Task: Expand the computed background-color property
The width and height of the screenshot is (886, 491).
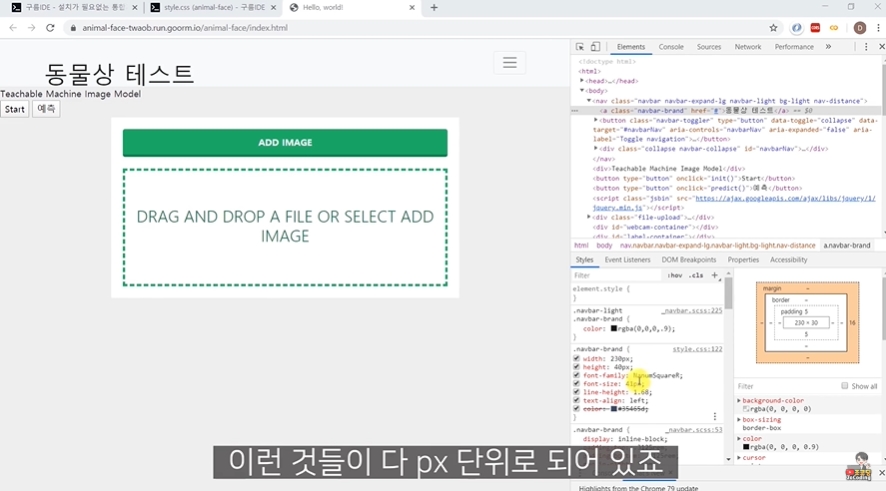Action: pyautogui.click(x=739, y=400)
